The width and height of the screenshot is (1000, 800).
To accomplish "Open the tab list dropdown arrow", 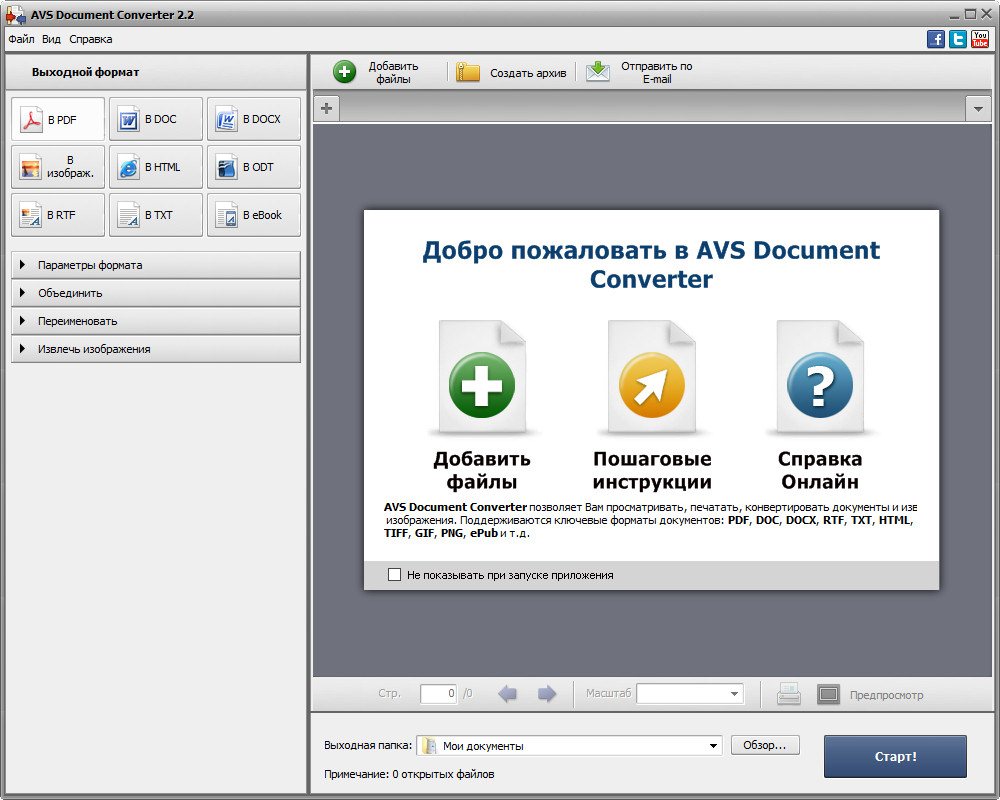I will (x=978, y=108).
